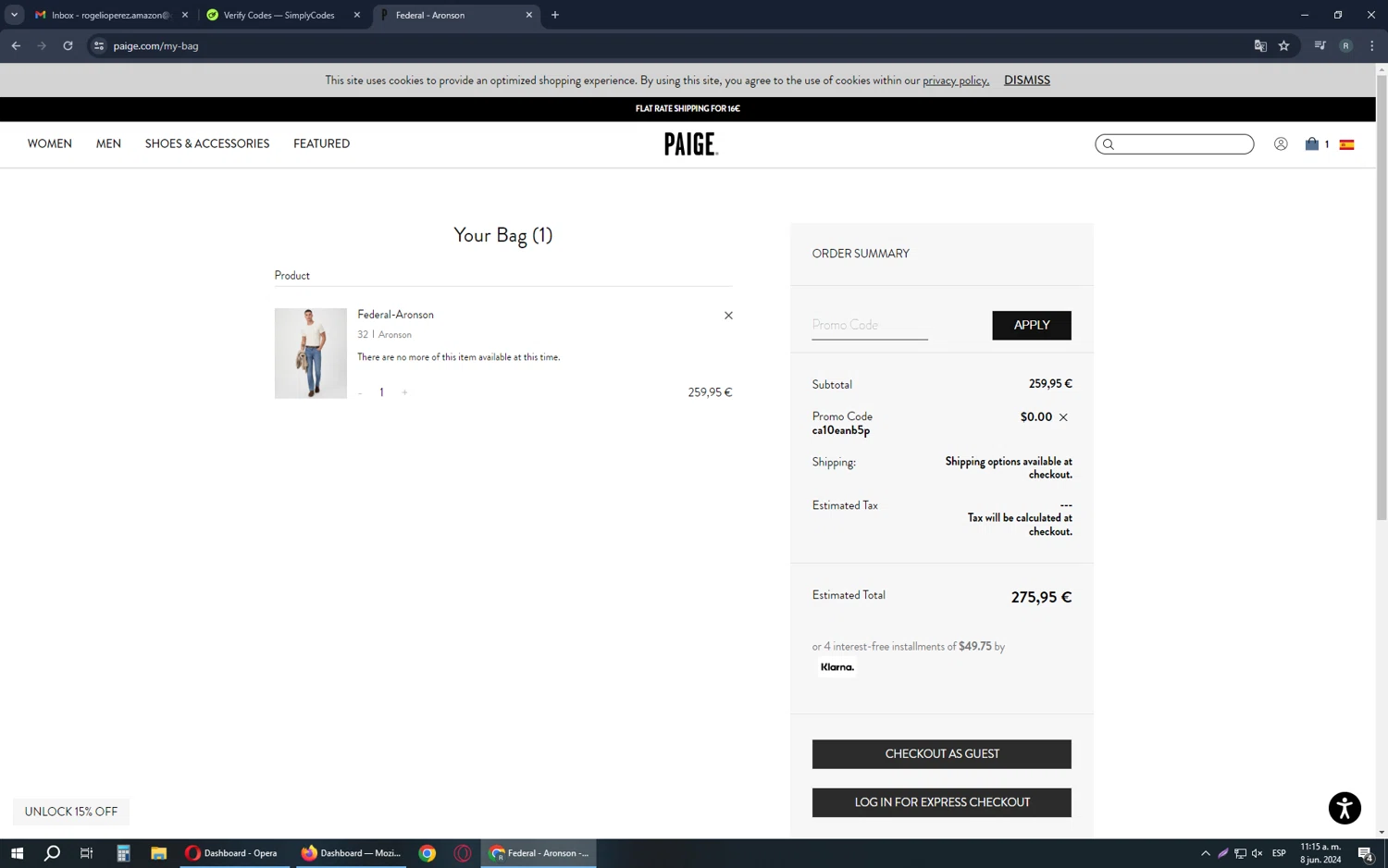1388x868 pixels.
Task: Open File Explorer from taskbar
Action: pyautogui.click(x=159, y=853)
